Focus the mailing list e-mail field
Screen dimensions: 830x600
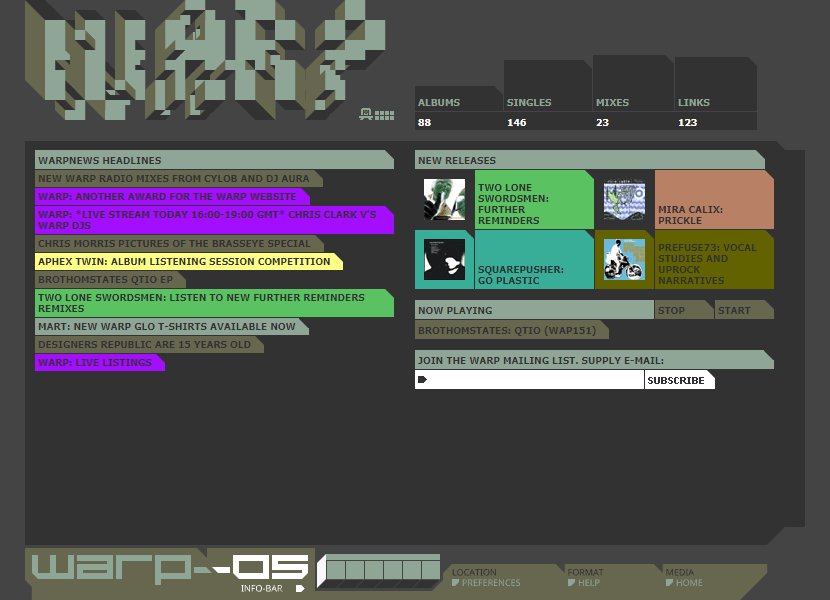pyautogui.click(x=529, y=380)
